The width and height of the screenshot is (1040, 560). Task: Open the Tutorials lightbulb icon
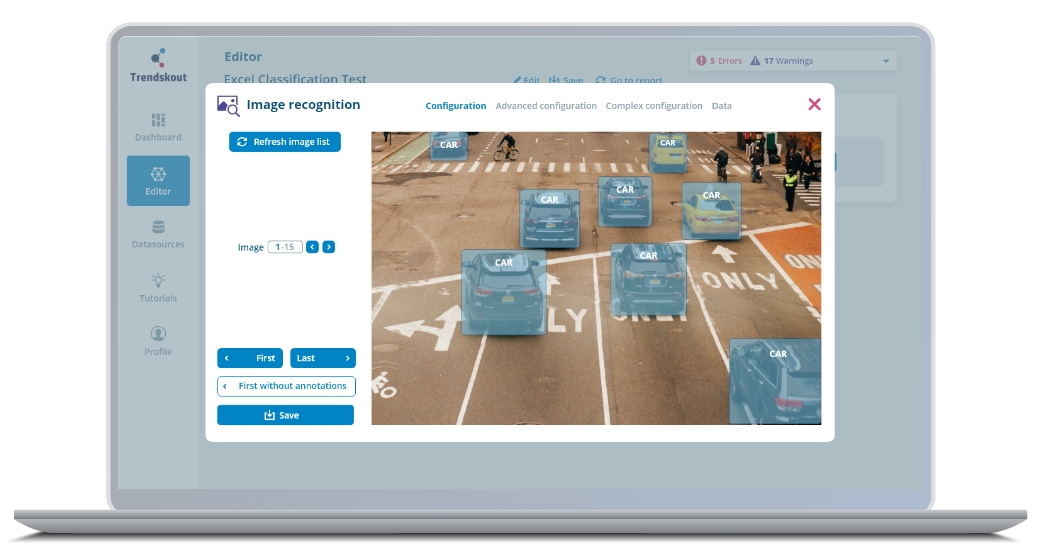pyautogui.click(x=158, y=281)
